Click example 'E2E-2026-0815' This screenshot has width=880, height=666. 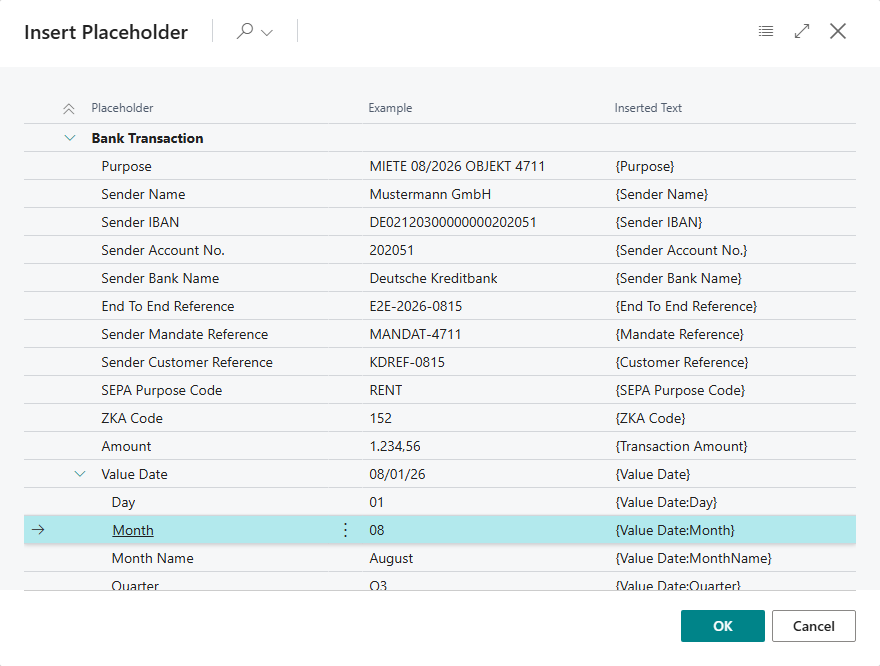point(415,306)
